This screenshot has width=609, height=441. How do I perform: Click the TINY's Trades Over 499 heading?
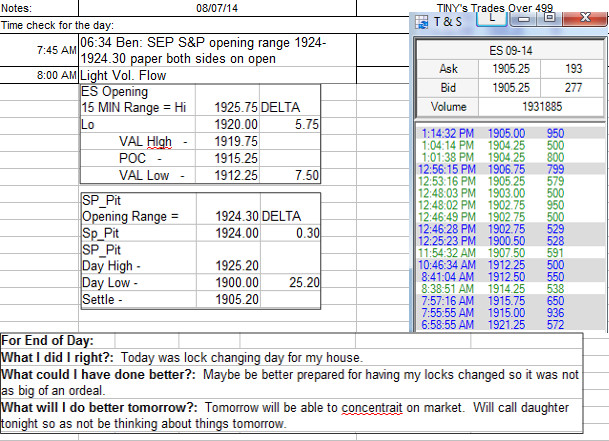(x=494, y=8)
